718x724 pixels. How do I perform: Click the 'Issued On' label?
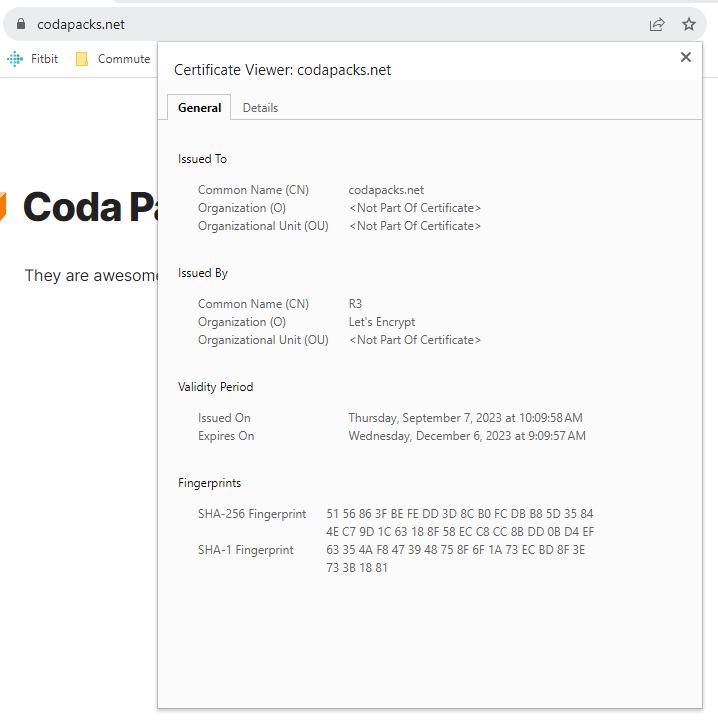[x=224, y=418]
